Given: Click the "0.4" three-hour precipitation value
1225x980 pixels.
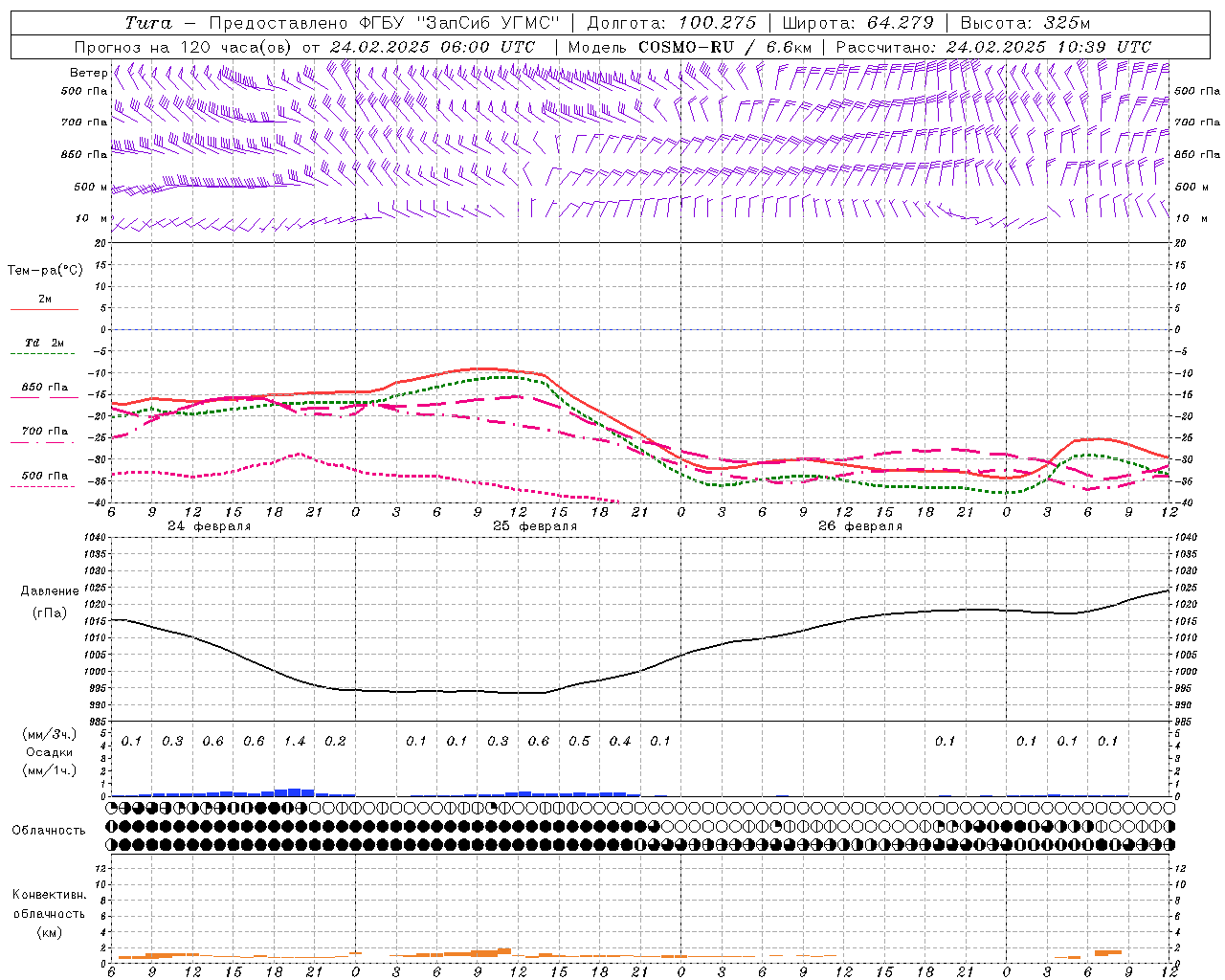Looking at the screenshot, I should click(x=620, y=742).
